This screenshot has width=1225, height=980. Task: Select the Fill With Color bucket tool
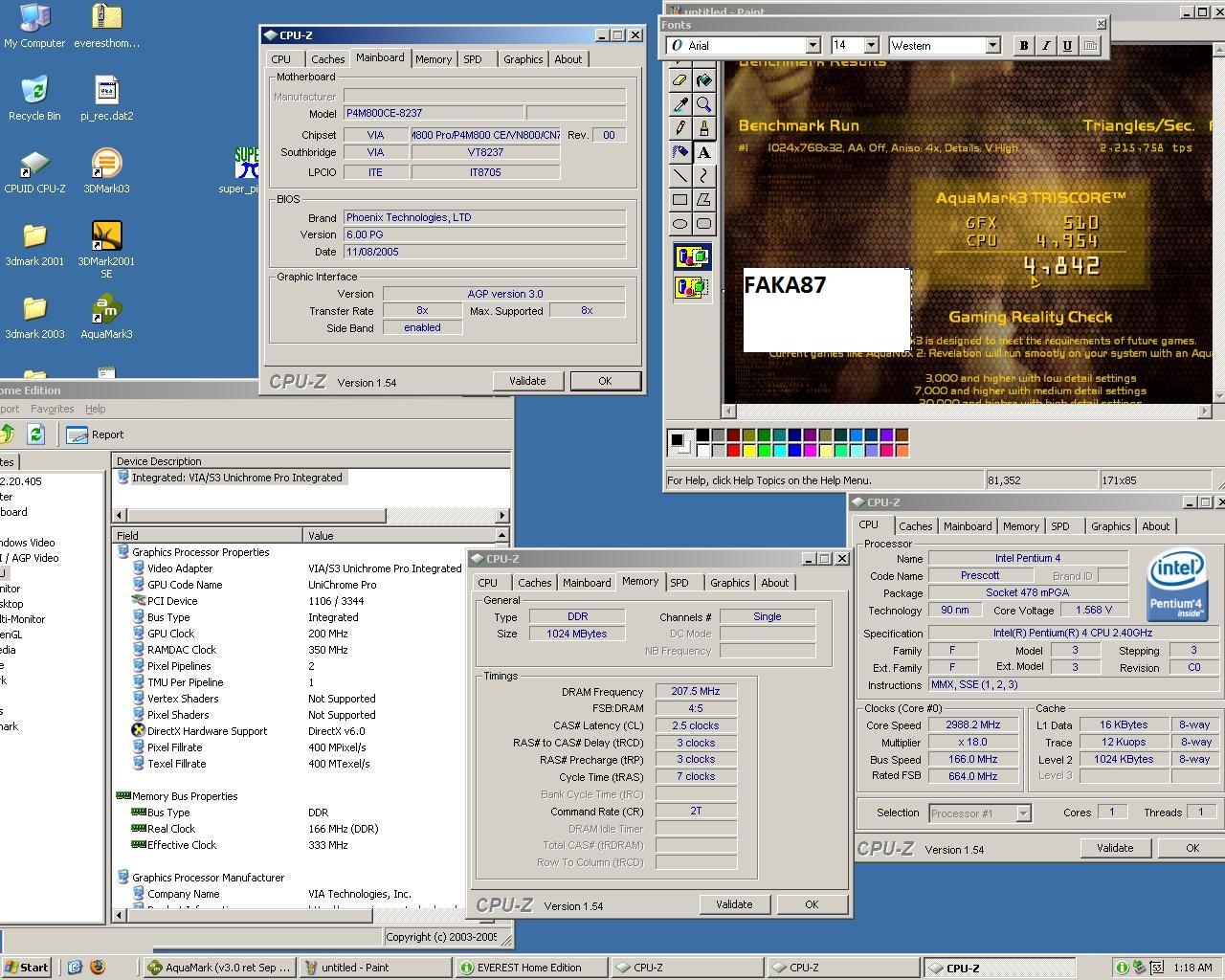[x=704, y=80]
